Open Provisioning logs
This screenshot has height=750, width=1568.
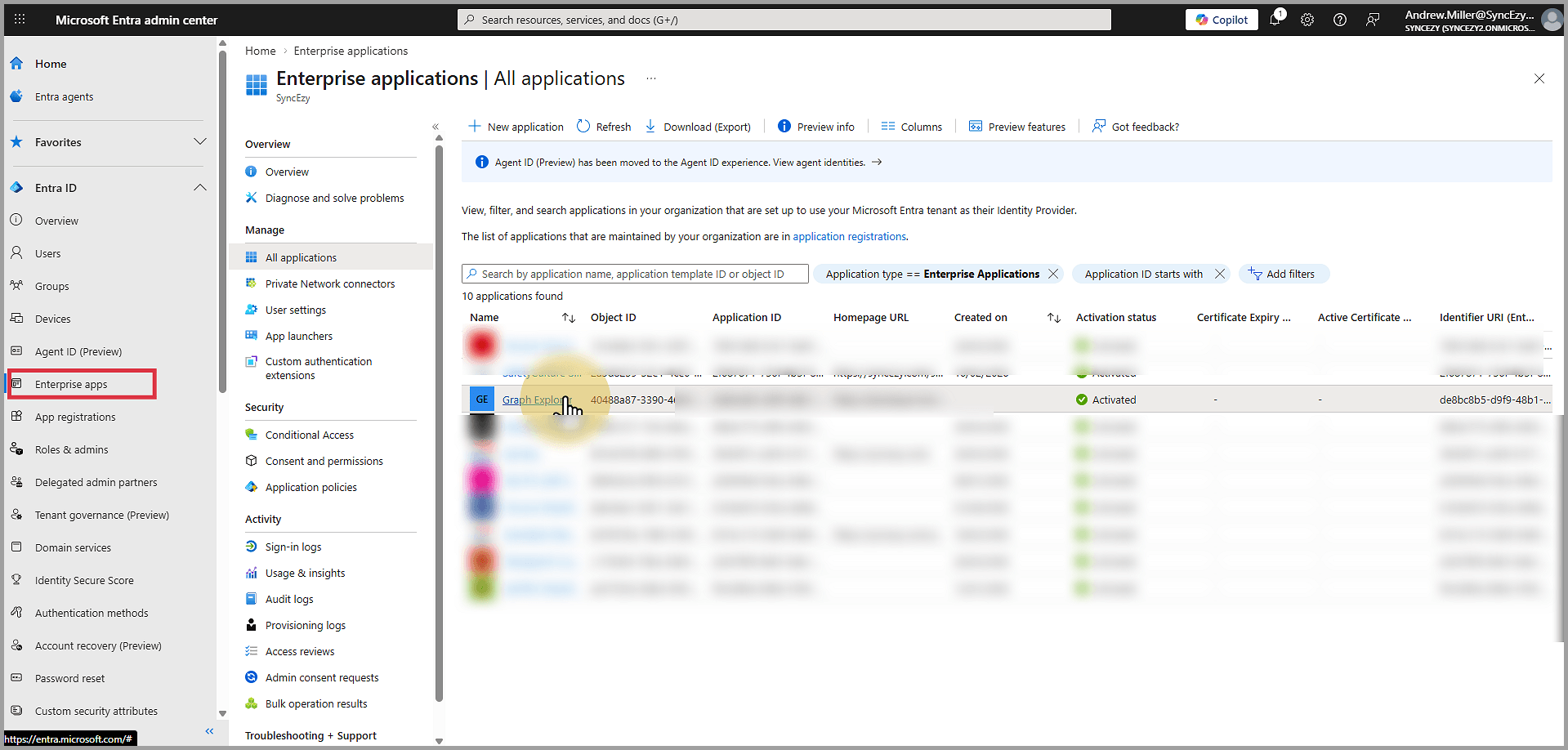pyautogui.click(x=305, y=625)
